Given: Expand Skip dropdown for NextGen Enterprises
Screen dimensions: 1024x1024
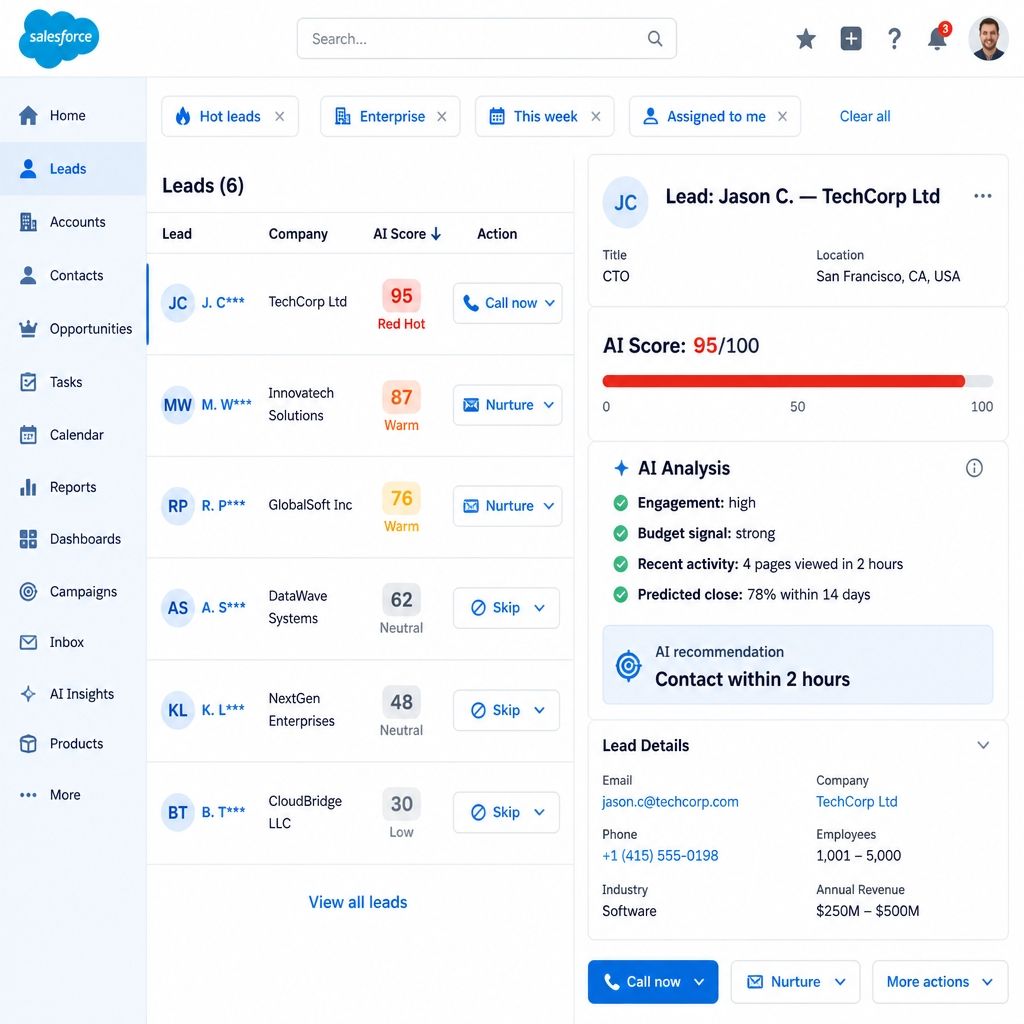Looking at the screenshot, I should point(539,710).
